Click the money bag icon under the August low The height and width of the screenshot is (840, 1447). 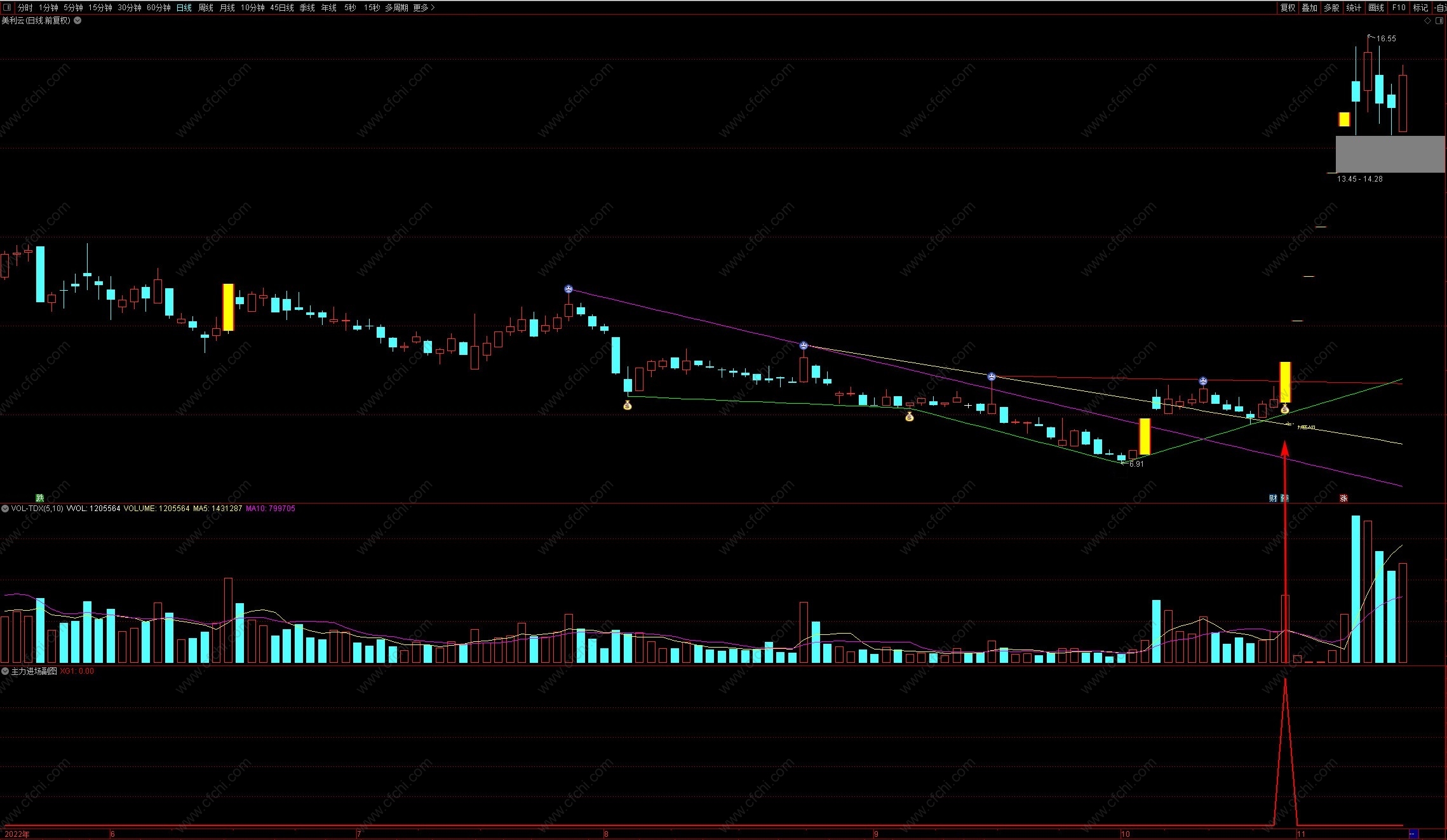coord(628,405)
